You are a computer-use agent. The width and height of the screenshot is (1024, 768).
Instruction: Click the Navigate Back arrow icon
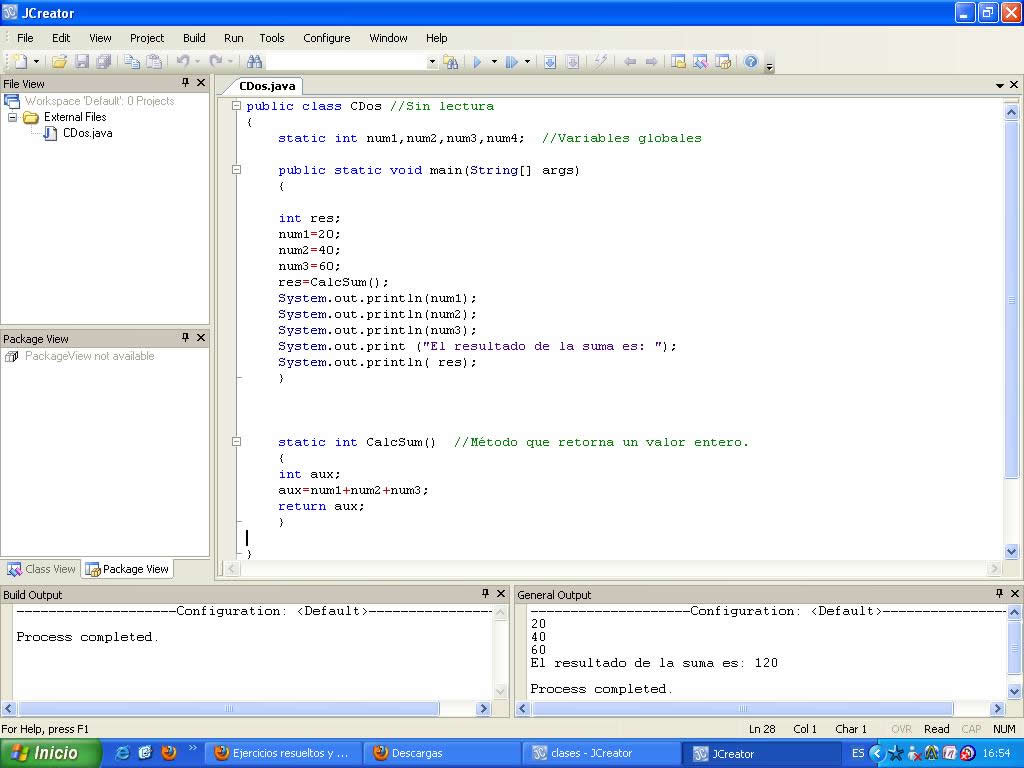(x=630, y=62)
